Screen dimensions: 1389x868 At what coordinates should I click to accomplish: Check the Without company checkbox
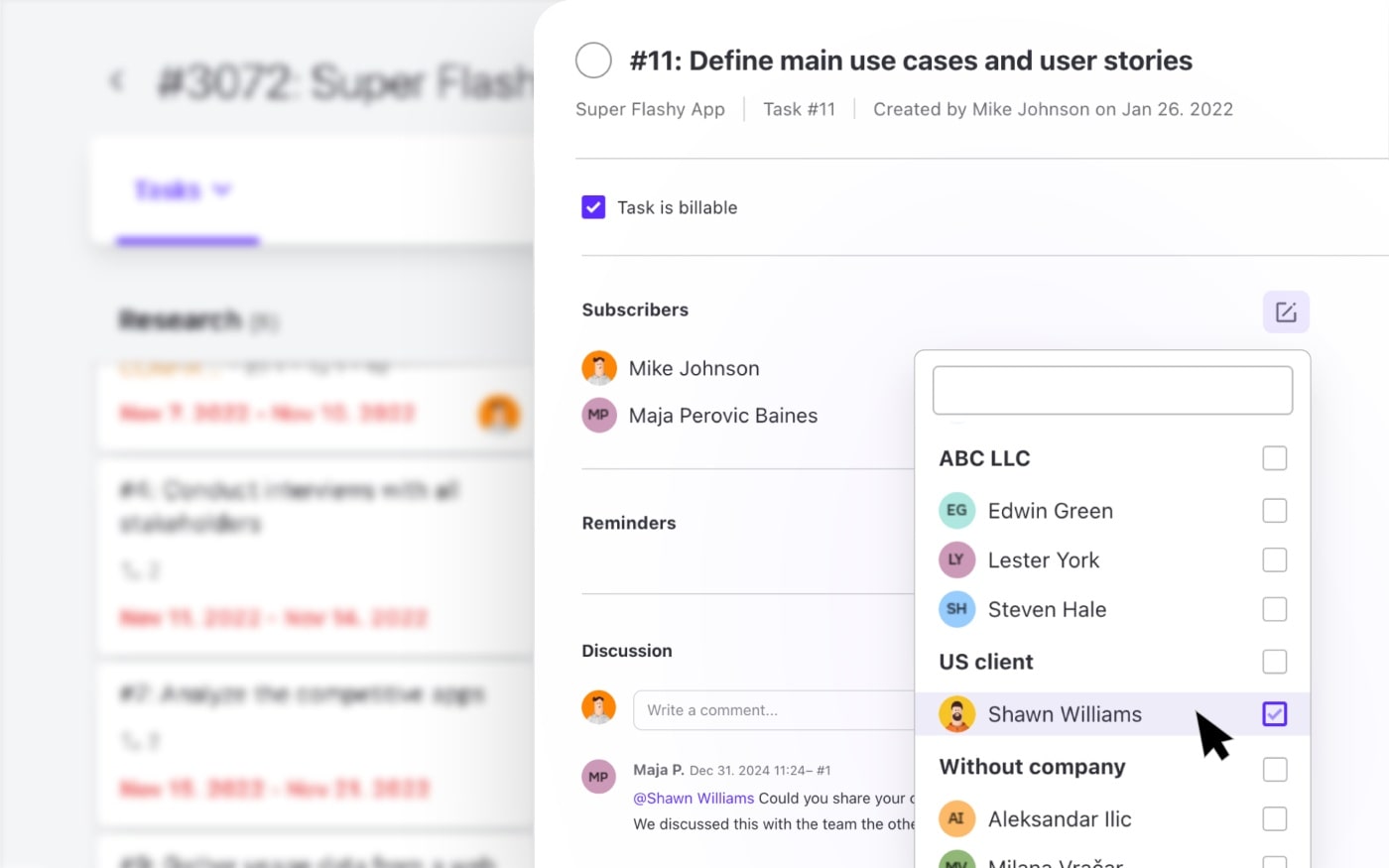coord(1275,769)
